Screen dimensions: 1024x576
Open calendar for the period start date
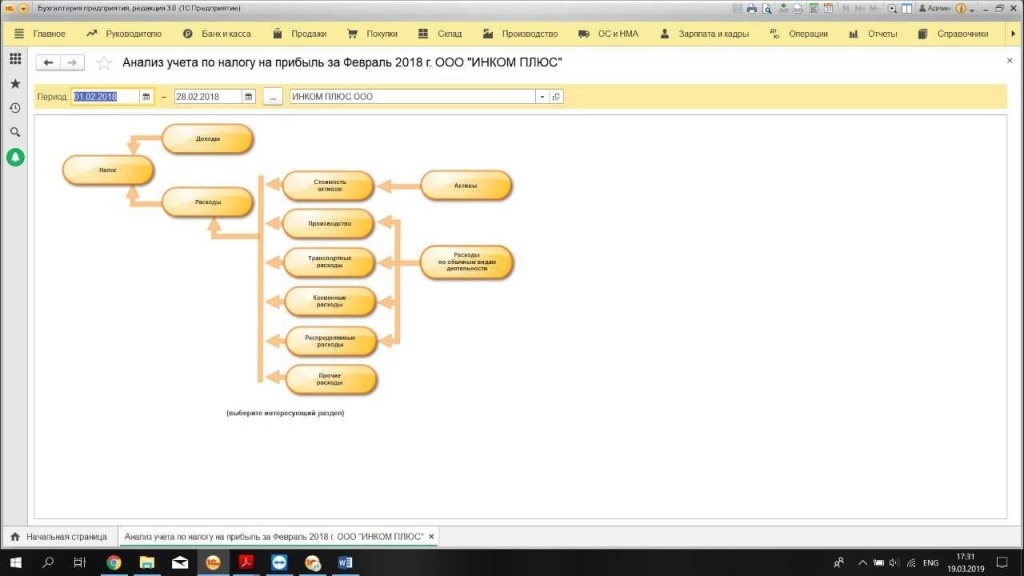[146, 97]
